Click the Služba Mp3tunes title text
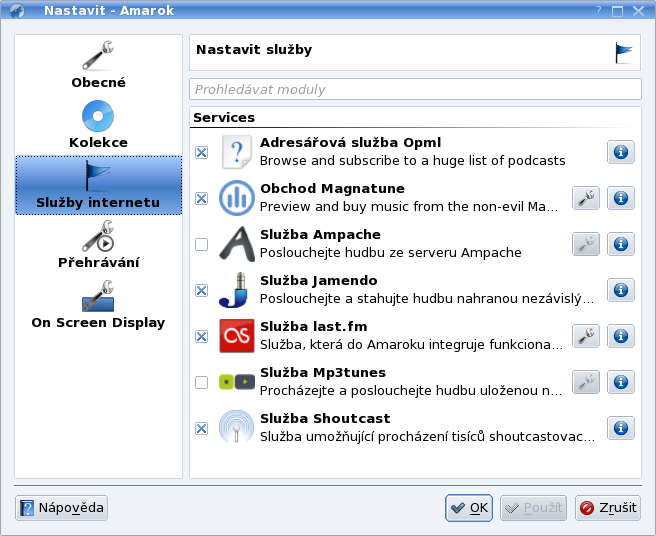This screenshot has height=536, width=656. [x=323, y=373]
